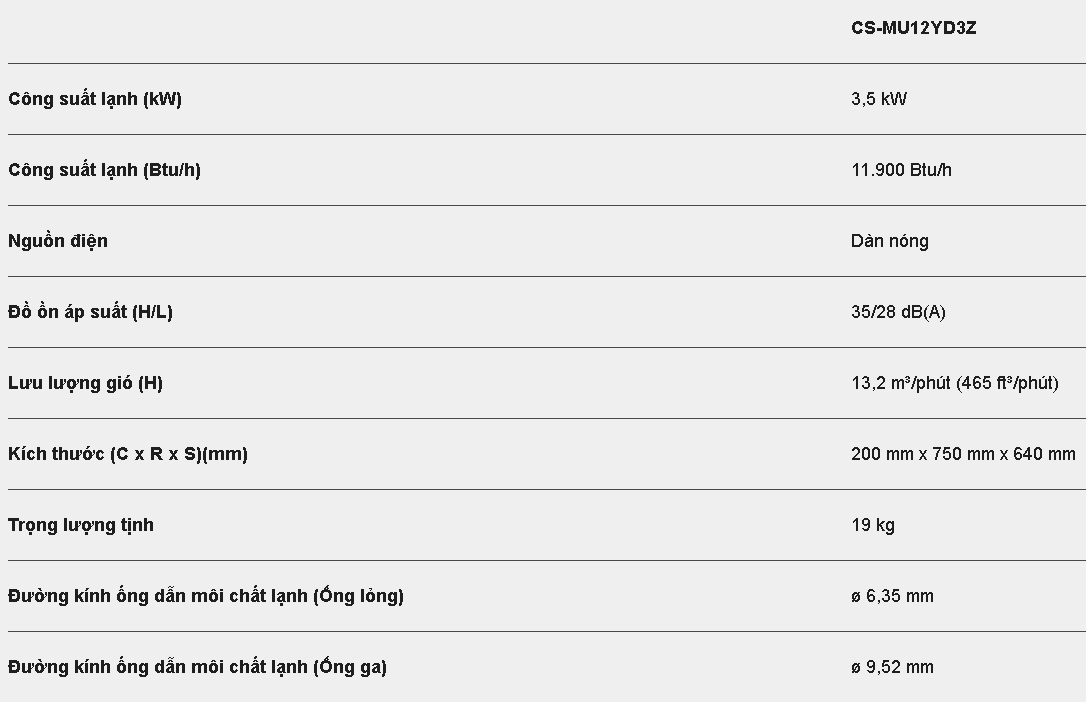Click the ø 6,35 mm value
The height and width of the screenshot is (702, 1086).
pyautogui.click(x=892, y=596)
